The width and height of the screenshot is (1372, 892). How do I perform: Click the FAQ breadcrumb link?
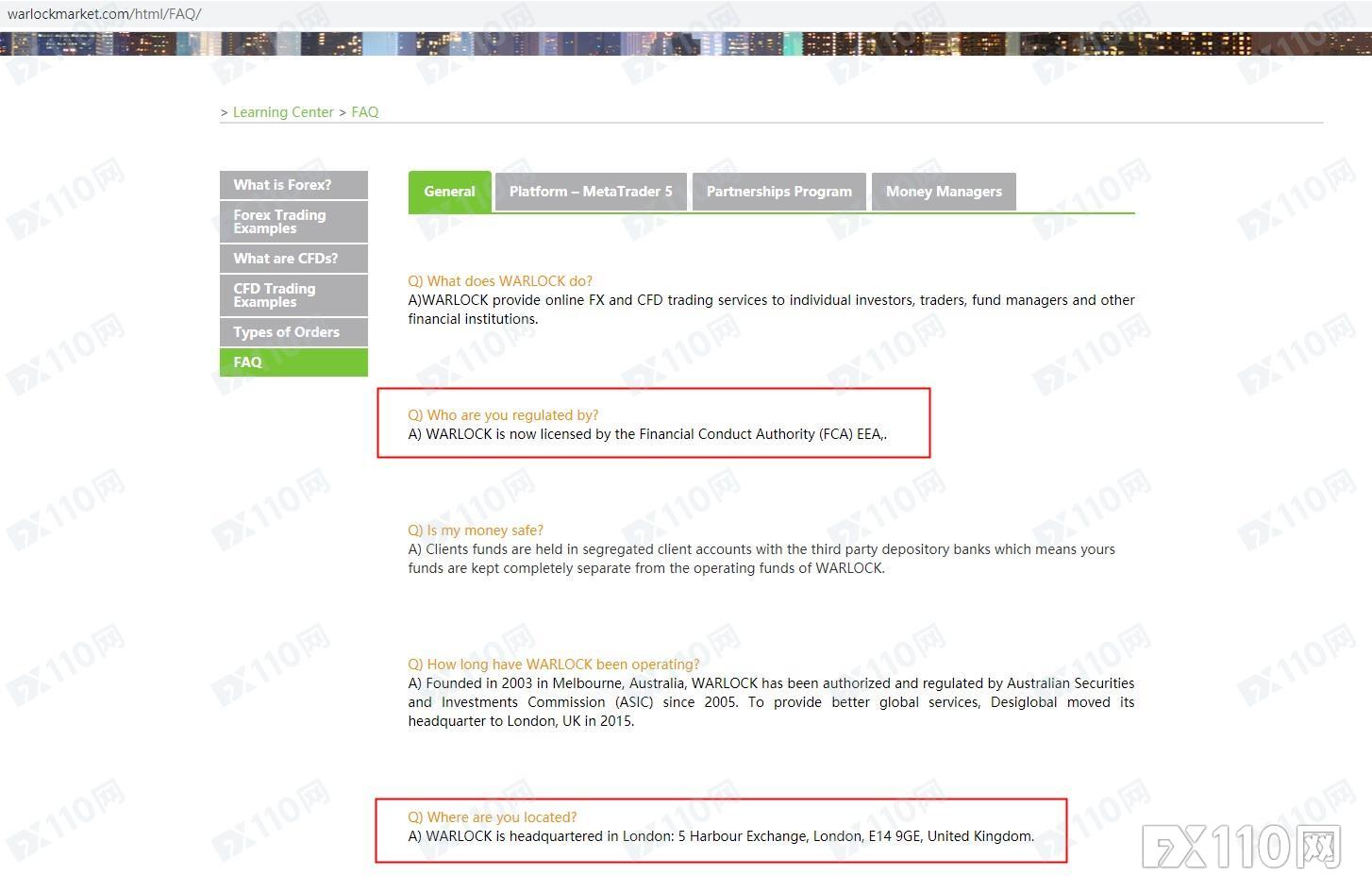point(365,112)
